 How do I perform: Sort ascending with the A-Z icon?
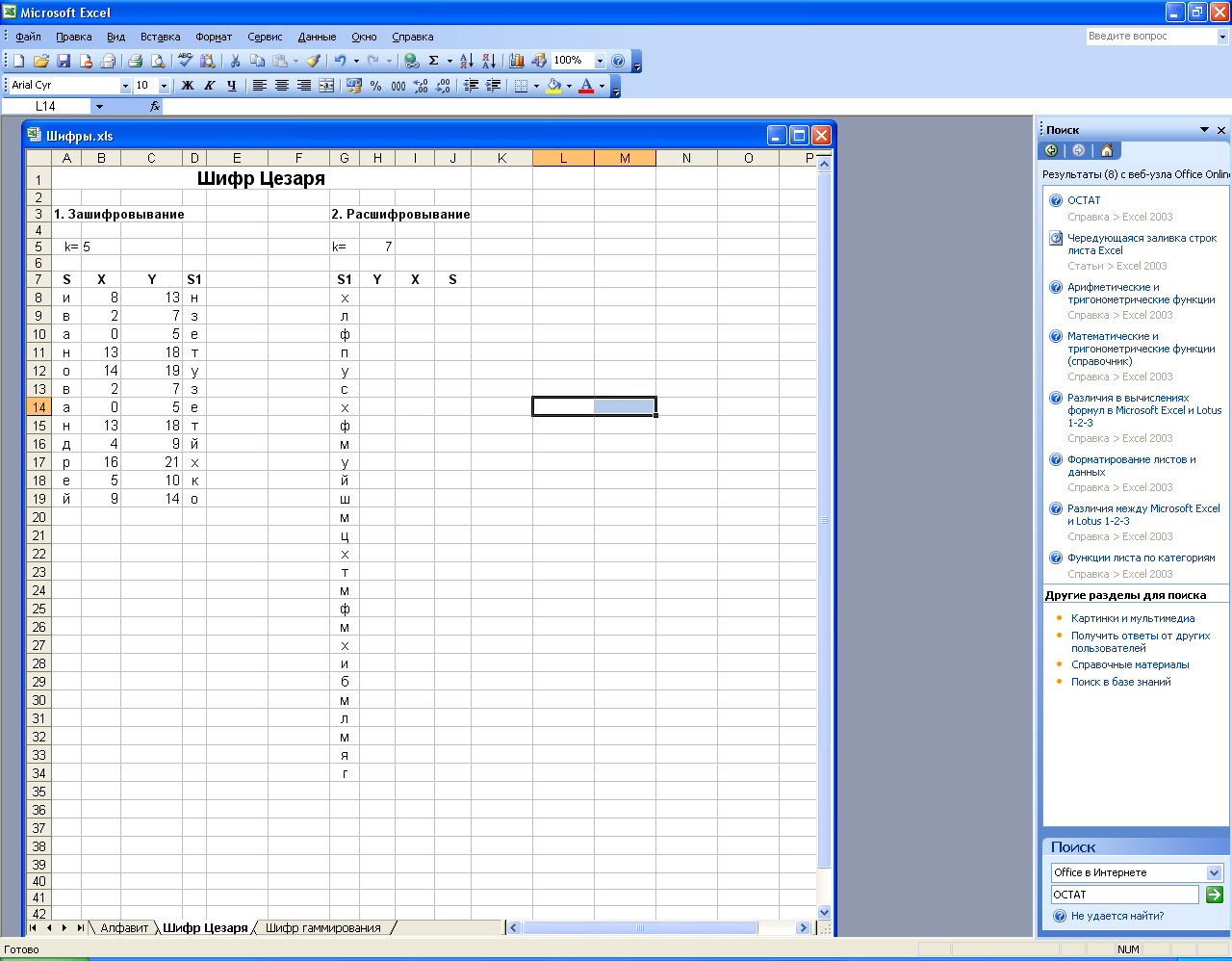coord(466,61)
